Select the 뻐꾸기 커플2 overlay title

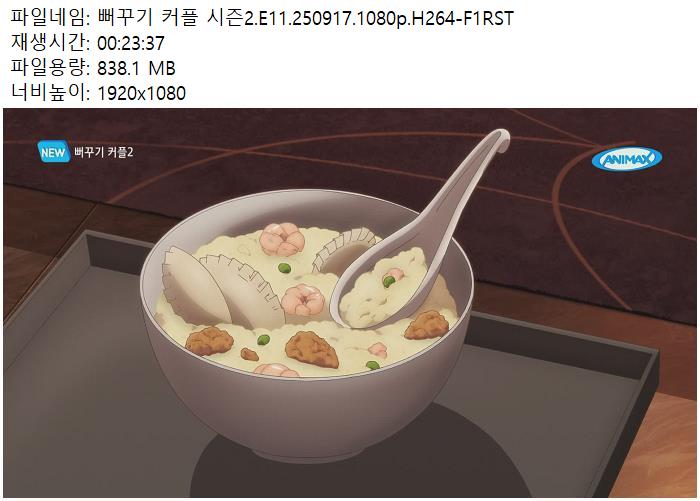point(104,152)
